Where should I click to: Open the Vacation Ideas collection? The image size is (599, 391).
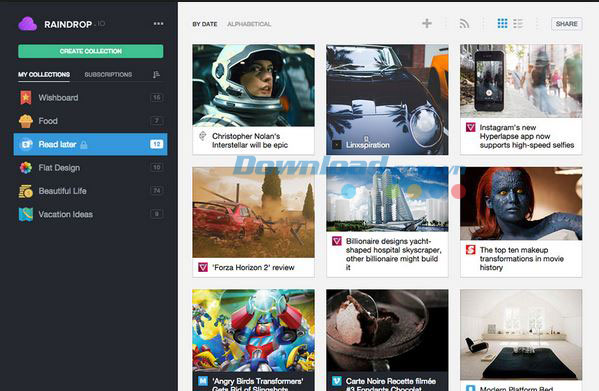click(91, 214)
